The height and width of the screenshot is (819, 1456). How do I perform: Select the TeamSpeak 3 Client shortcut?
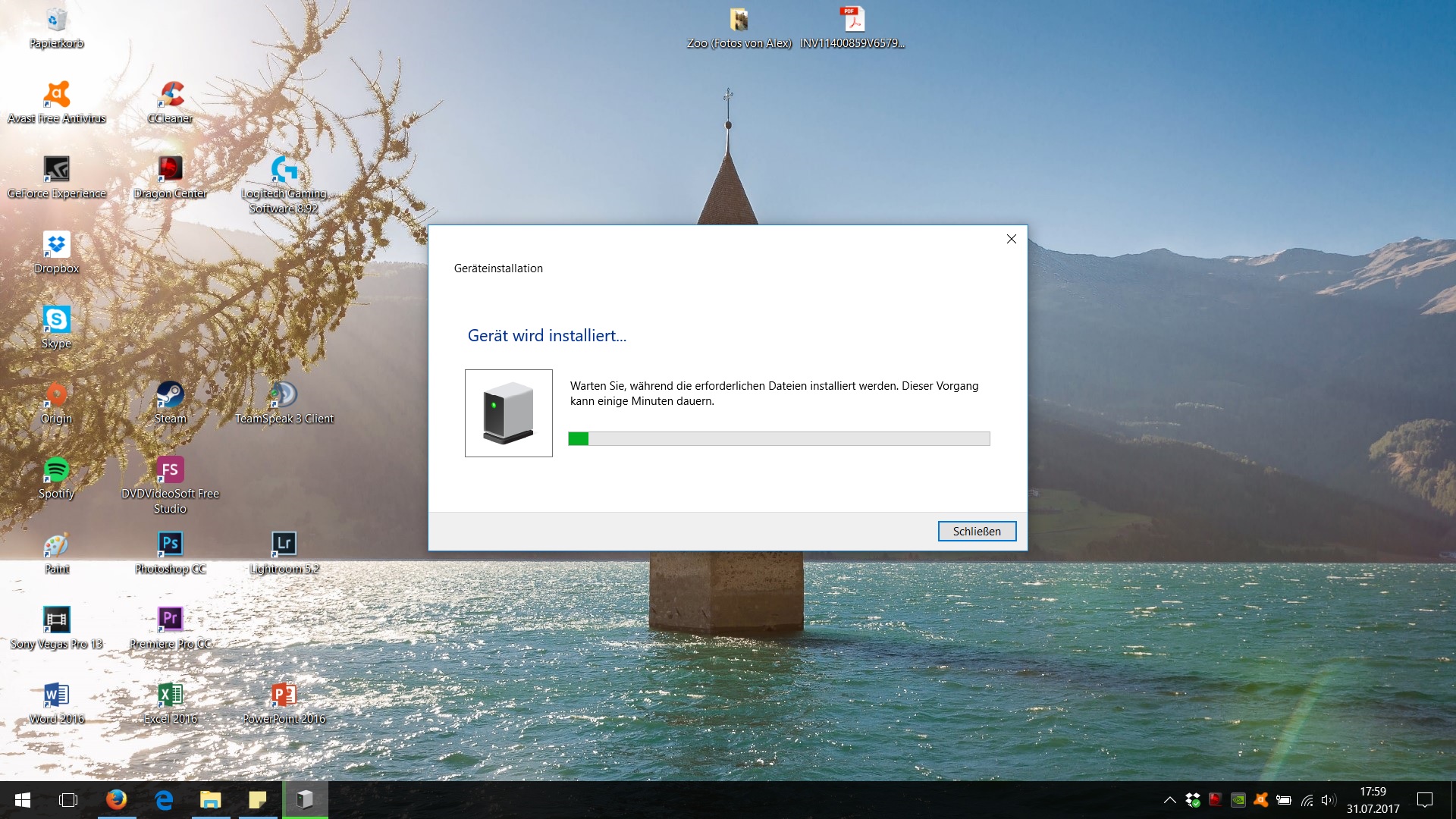tap(284, 394)
